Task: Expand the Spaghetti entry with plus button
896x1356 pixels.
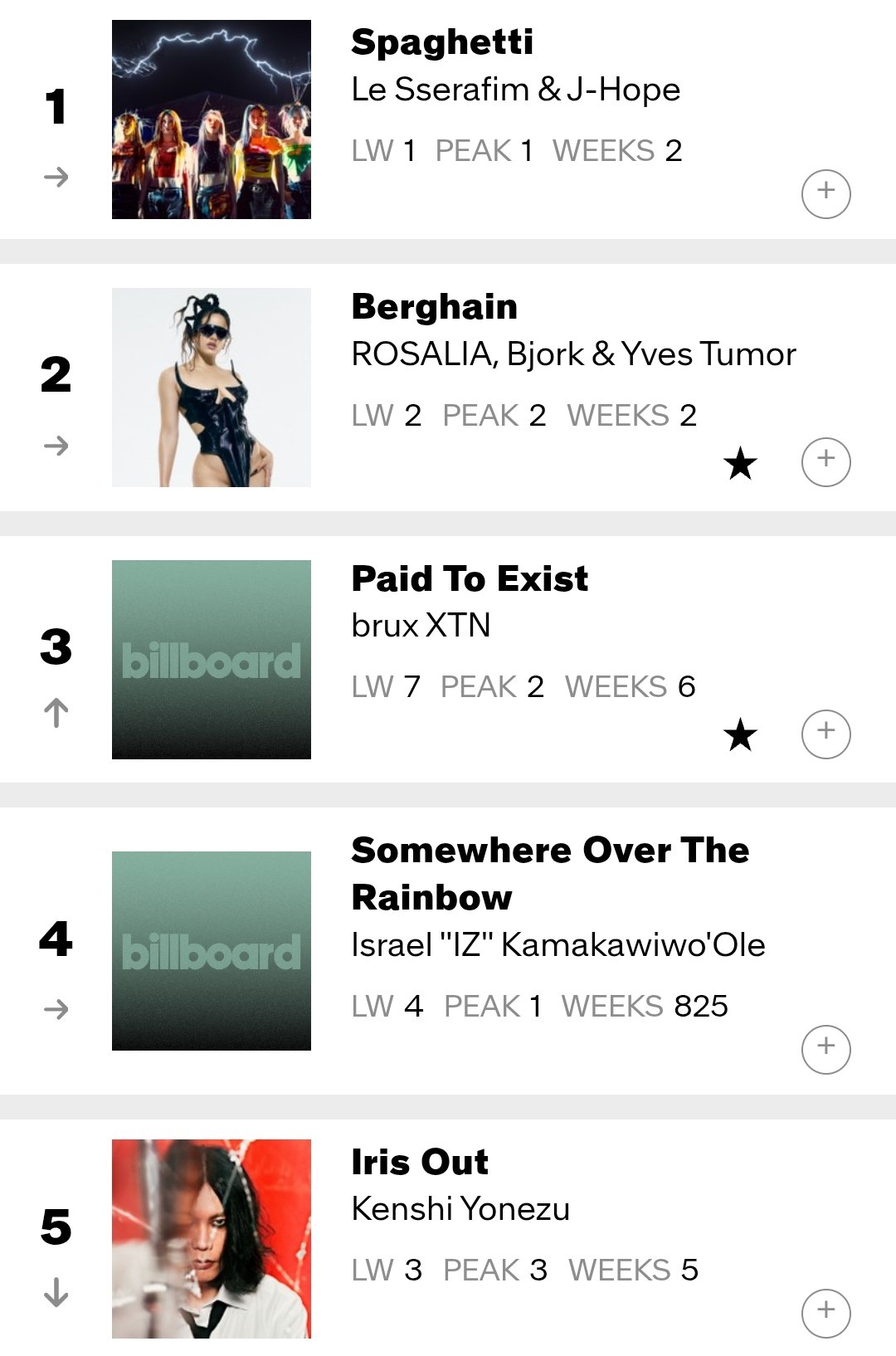Action: tap(825, 194)
